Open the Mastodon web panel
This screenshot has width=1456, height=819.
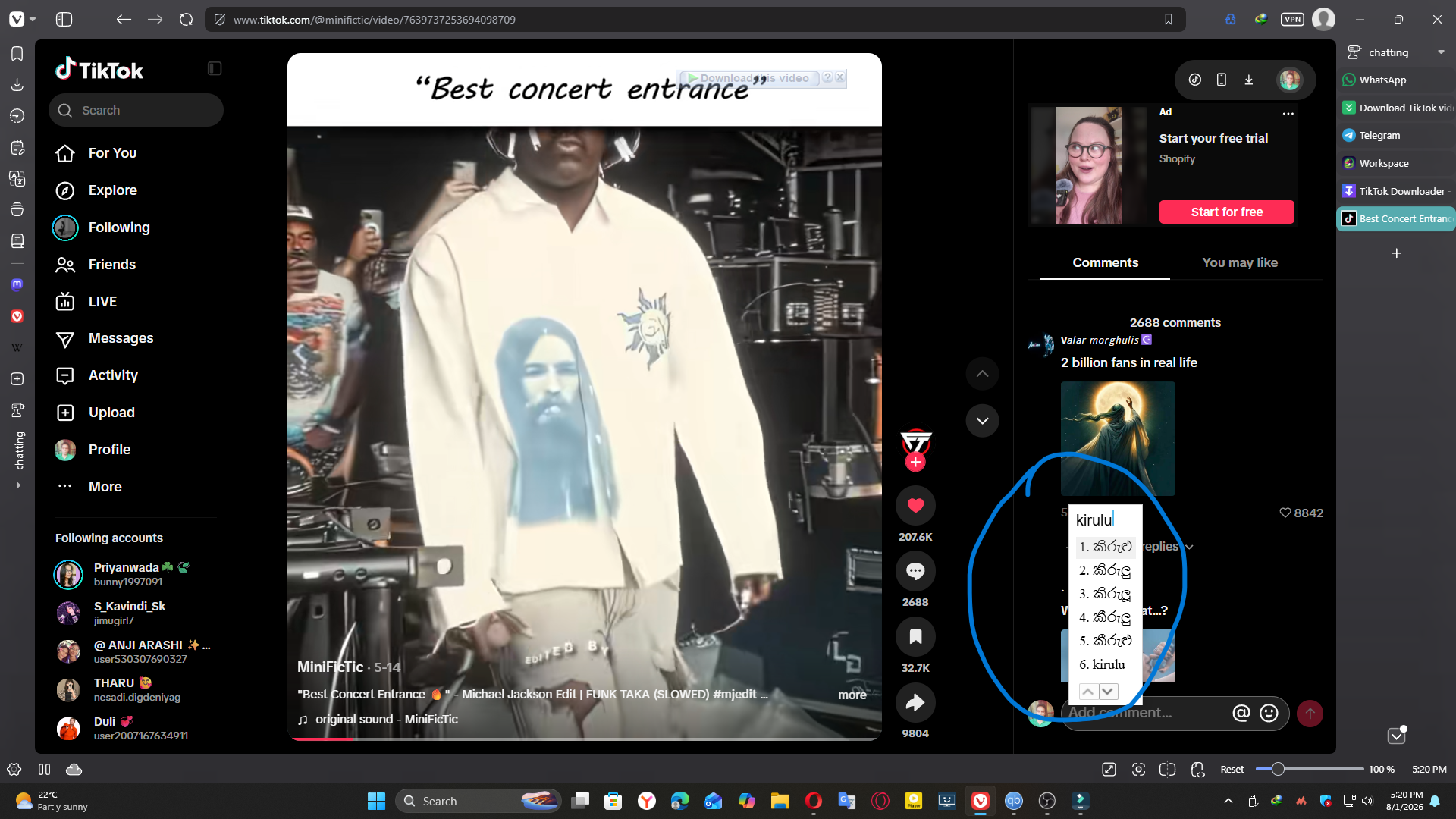click(17, 285)
